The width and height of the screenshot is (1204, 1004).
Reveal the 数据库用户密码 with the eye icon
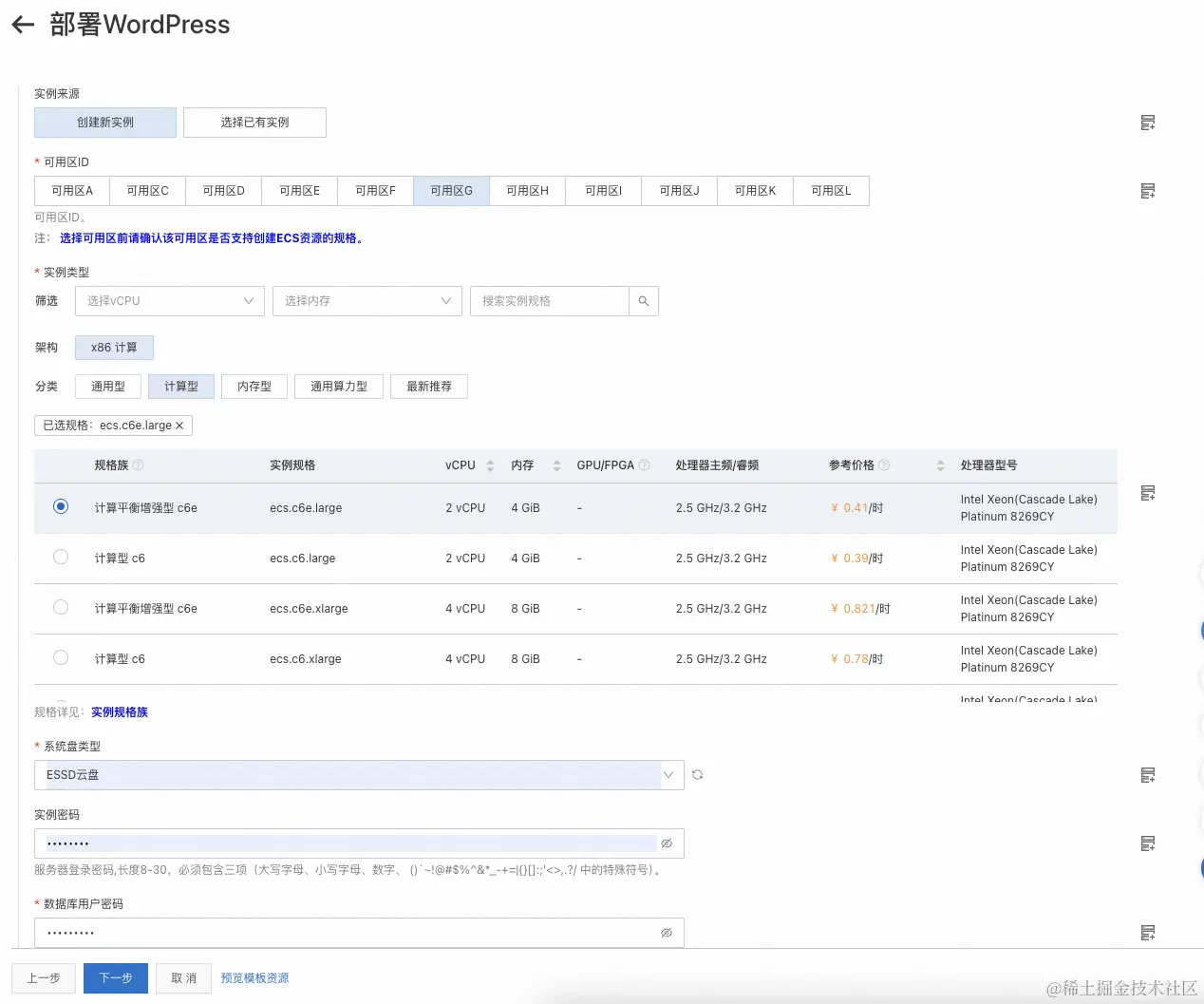point(667,933)
